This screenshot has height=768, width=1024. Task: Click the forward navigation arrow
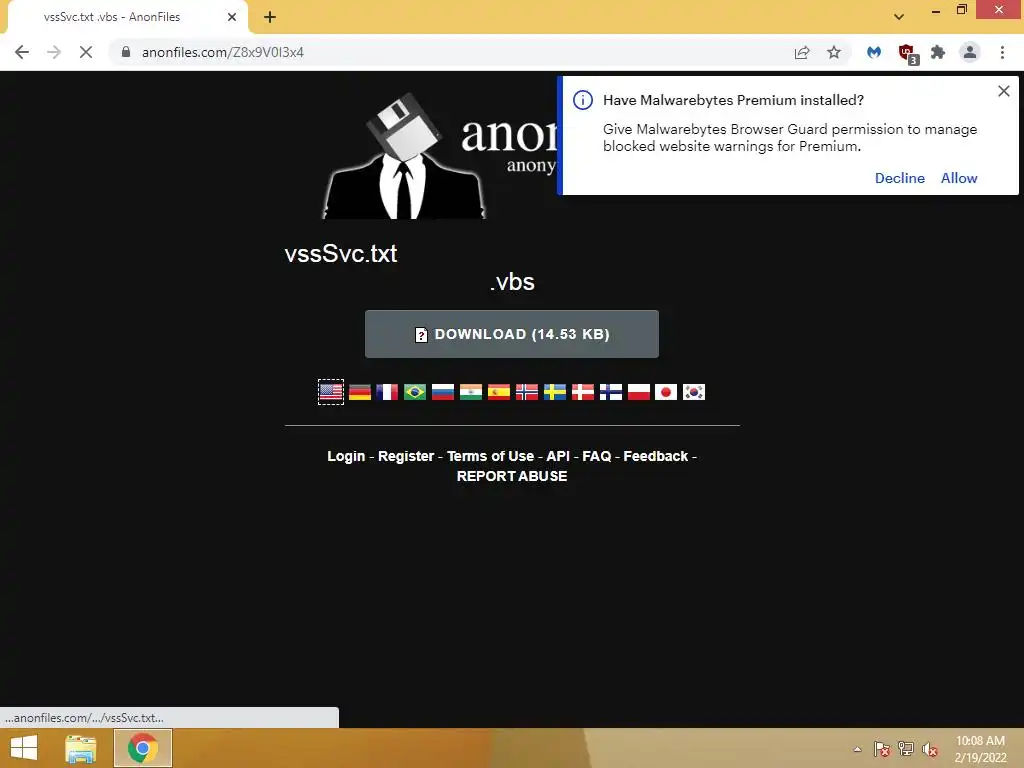(54, 52)
